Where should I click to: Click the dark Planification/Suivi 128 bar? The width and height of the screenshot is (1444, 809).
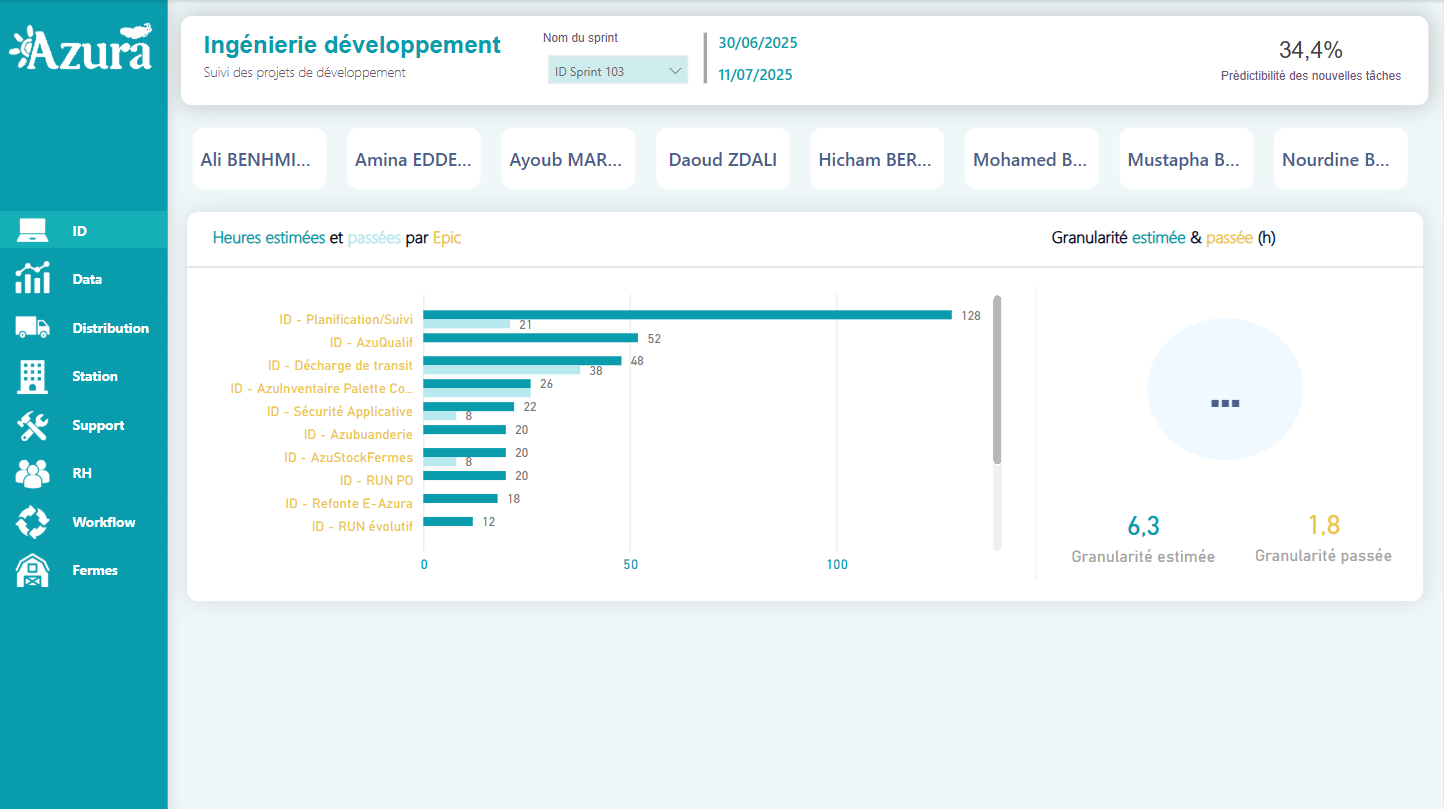coord(687,315)
